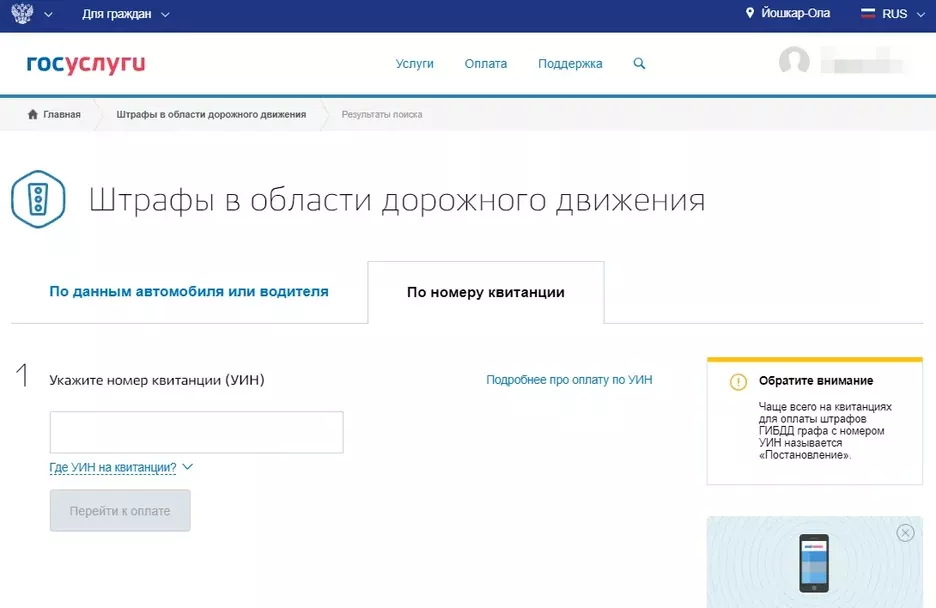
Task: Open dropdown arrow beside the emblem
Action: tap(49, 14)
